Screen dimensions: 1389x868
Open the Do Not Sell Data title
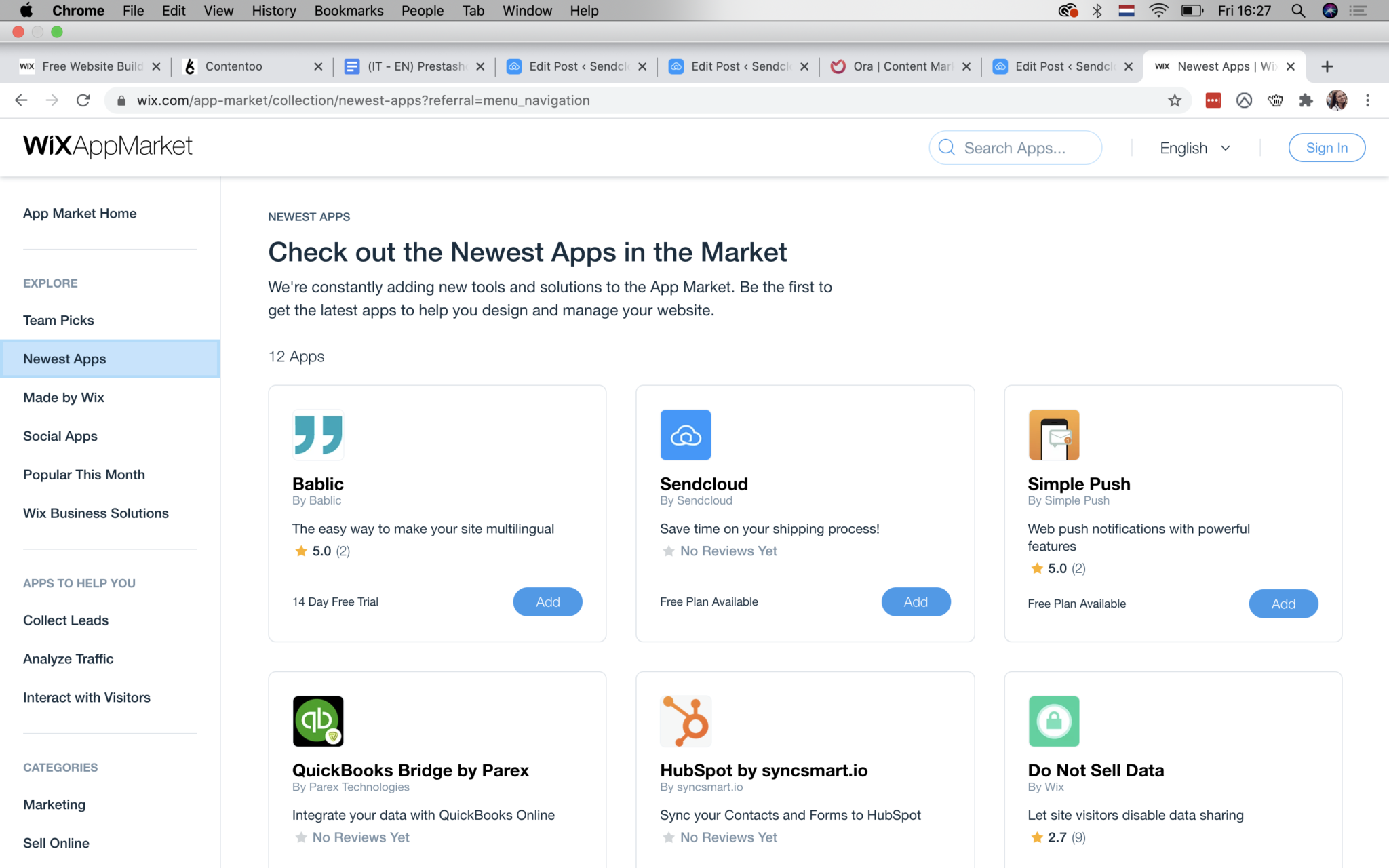click(1095, 770)
